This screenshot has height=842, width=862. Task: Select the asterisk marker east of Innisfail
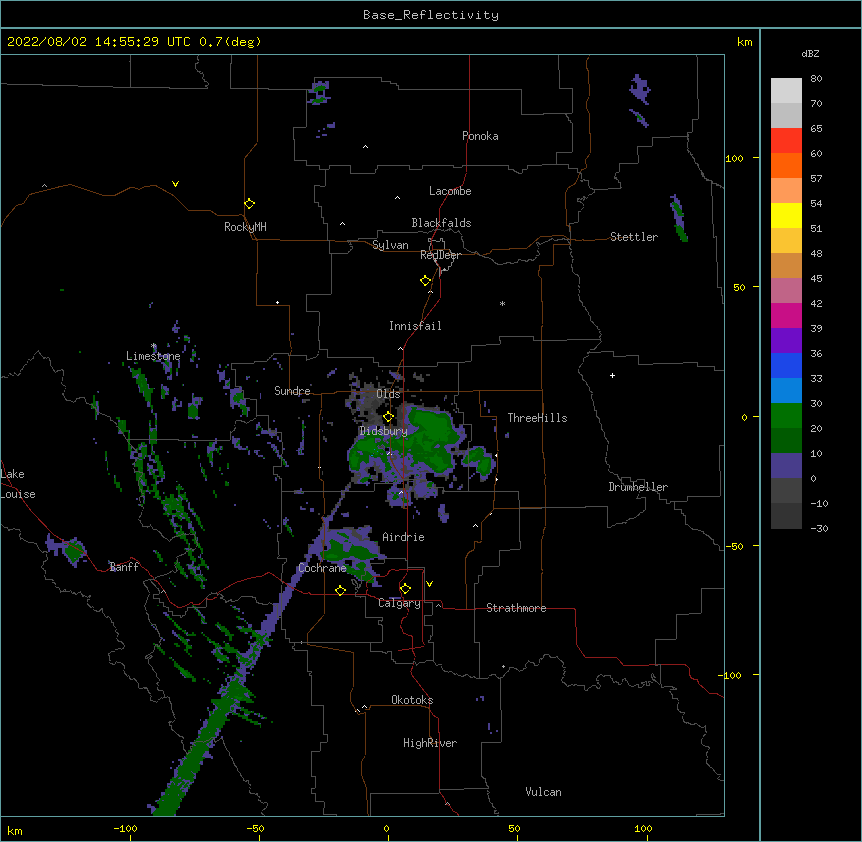coord(502,303)
